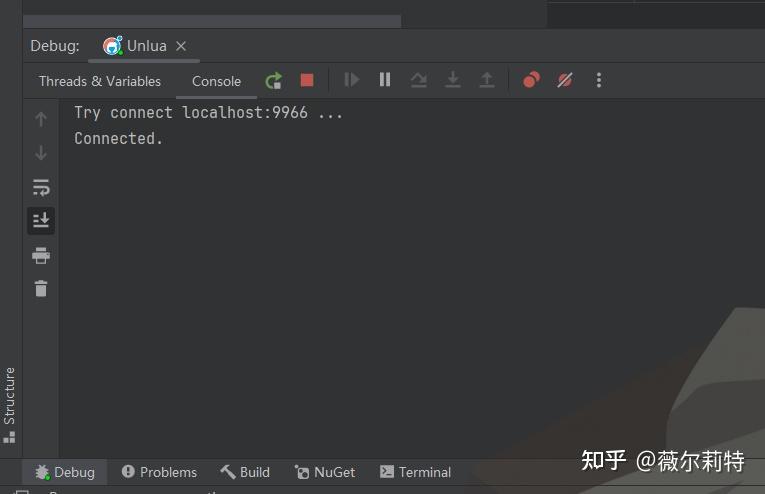Rerun the Unlua debug session
The image size is (765, 494).
click(x=274, y=80)
